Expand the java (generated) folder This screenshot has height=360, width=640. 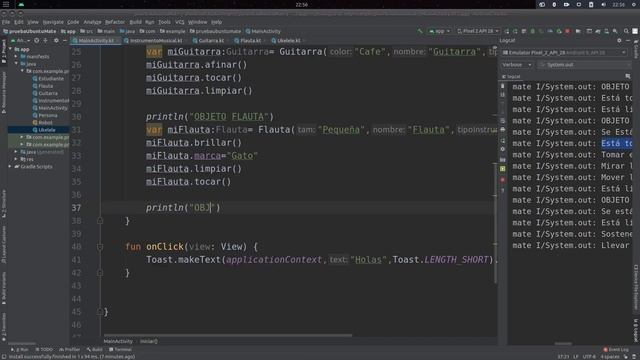point(16,152)
